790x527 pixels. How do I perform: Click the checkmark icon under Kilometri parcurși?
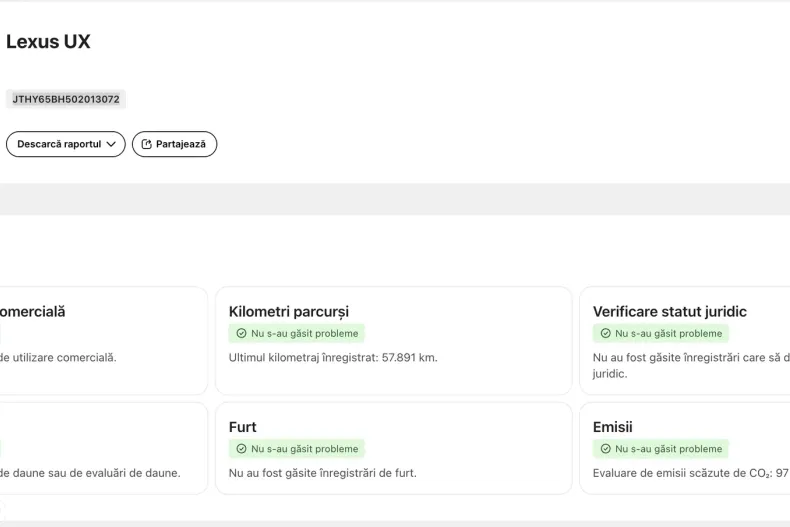241,334
